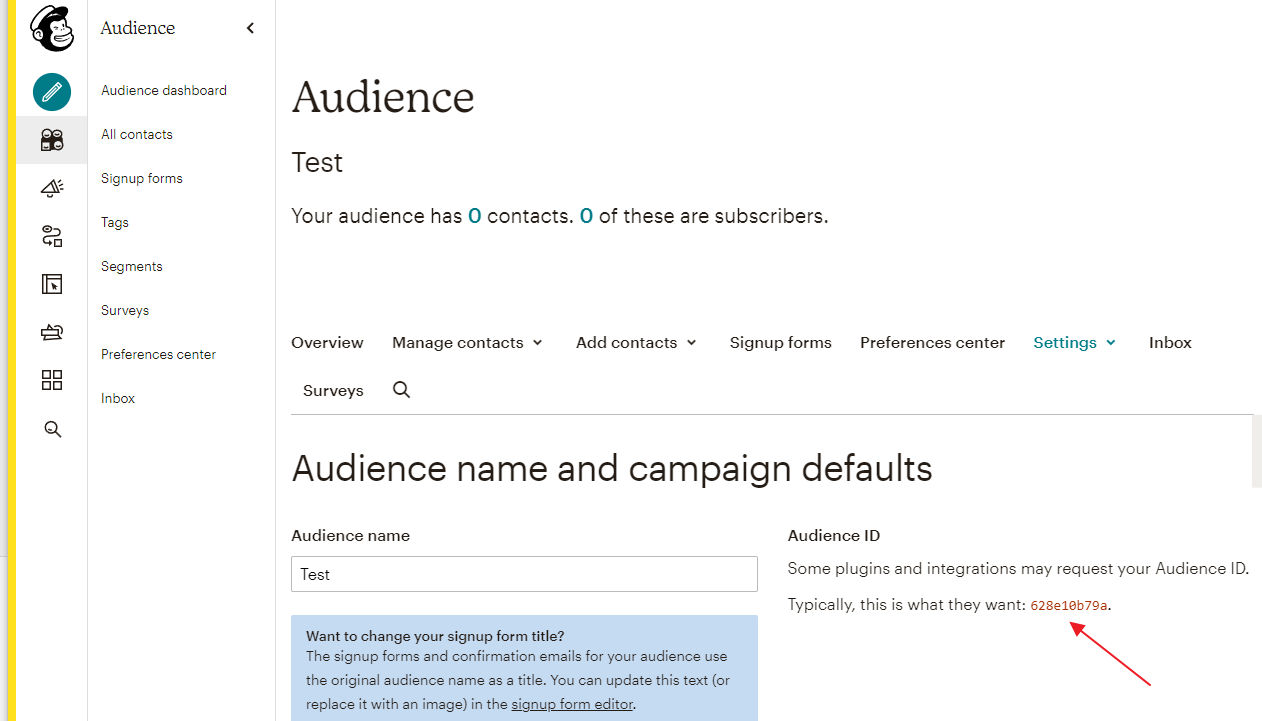Open the Inbox tab
The height and width of the screenshot is (721, 1262).
(x=1169, y=342)
